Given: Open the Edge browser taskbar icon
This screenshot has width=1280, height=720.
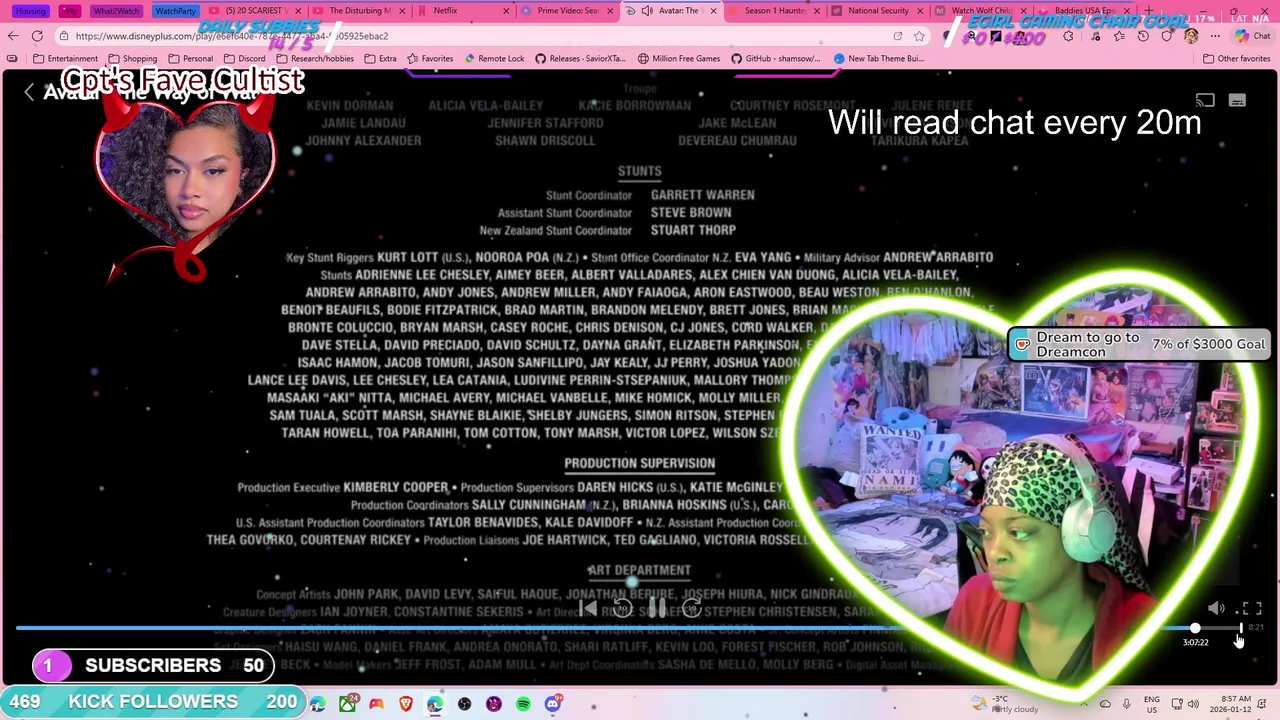Looking at the screenshot, I should [435, 705].
